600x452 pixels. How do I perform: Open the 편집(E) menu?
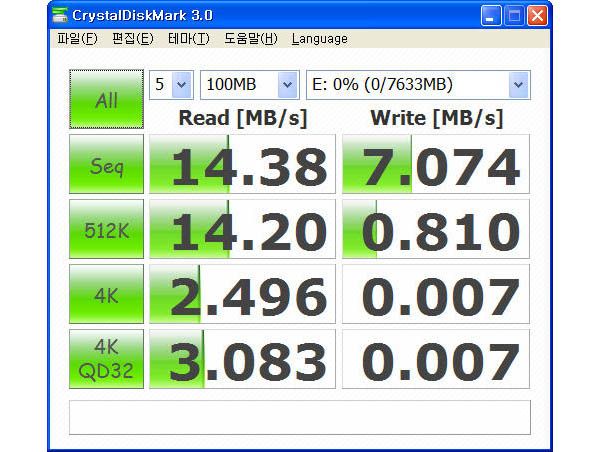(x=133, y=39)
